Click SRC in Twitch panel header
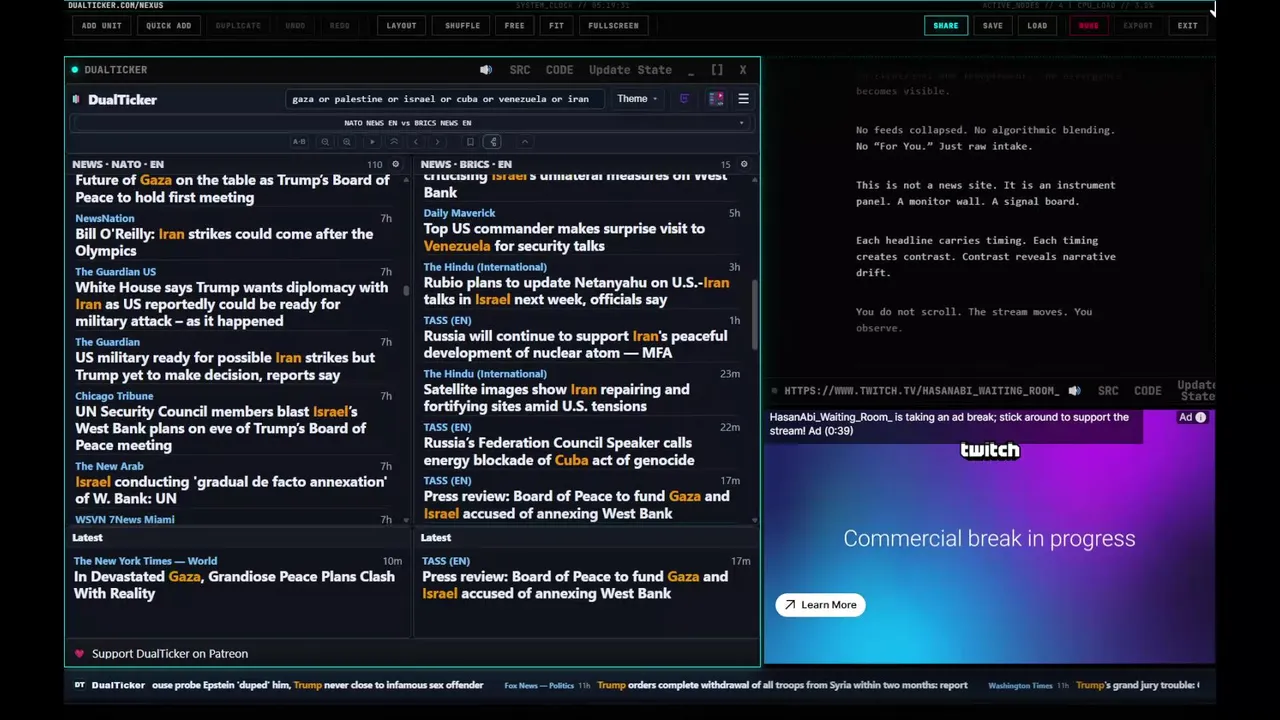This screenshot has width=1280, height=720. (1108, 391)
